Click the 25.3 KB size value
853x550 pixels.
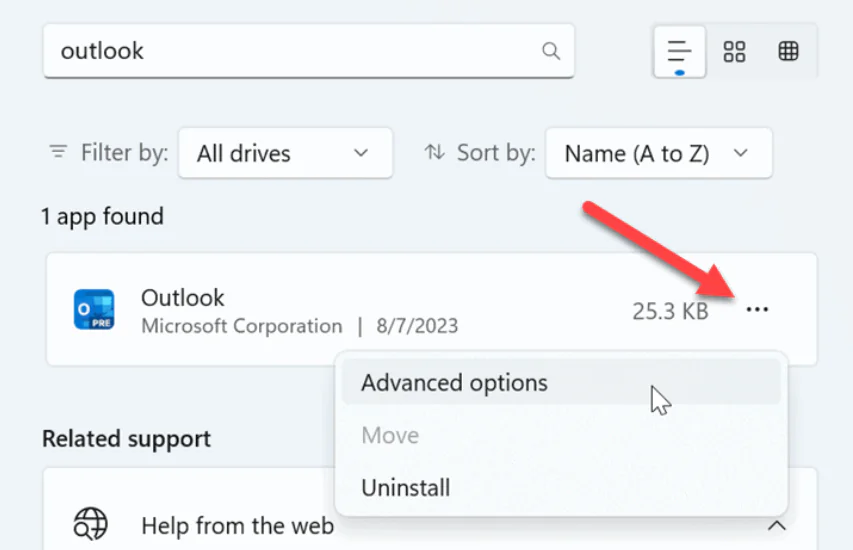(x=670, y=311)
